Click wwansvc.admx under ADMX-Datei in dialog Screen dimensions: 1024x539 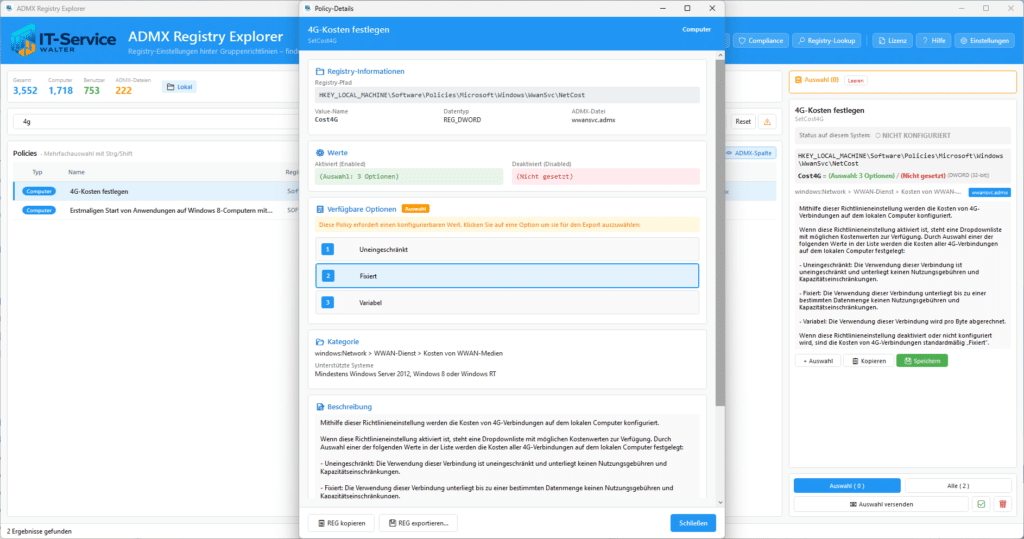pyautogui.click(x=593, y=120)
